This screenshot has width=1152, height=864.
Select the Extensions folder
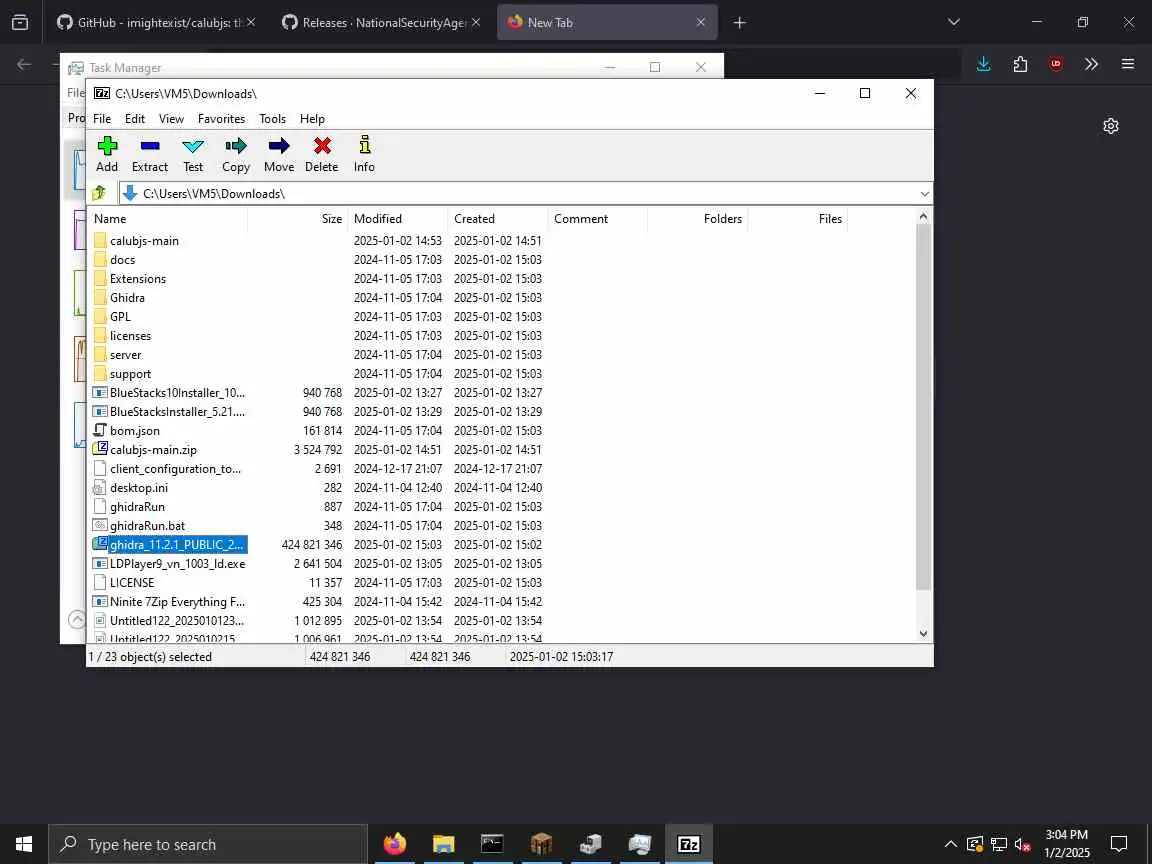coord(137,278)
